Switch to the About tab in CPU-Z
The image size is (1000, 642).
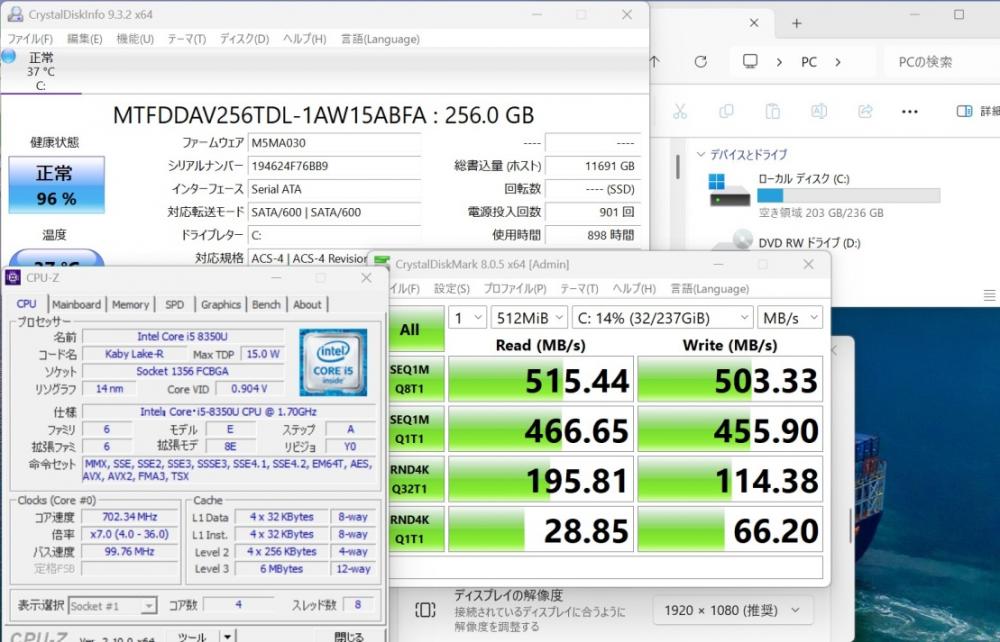pos(307,305)
